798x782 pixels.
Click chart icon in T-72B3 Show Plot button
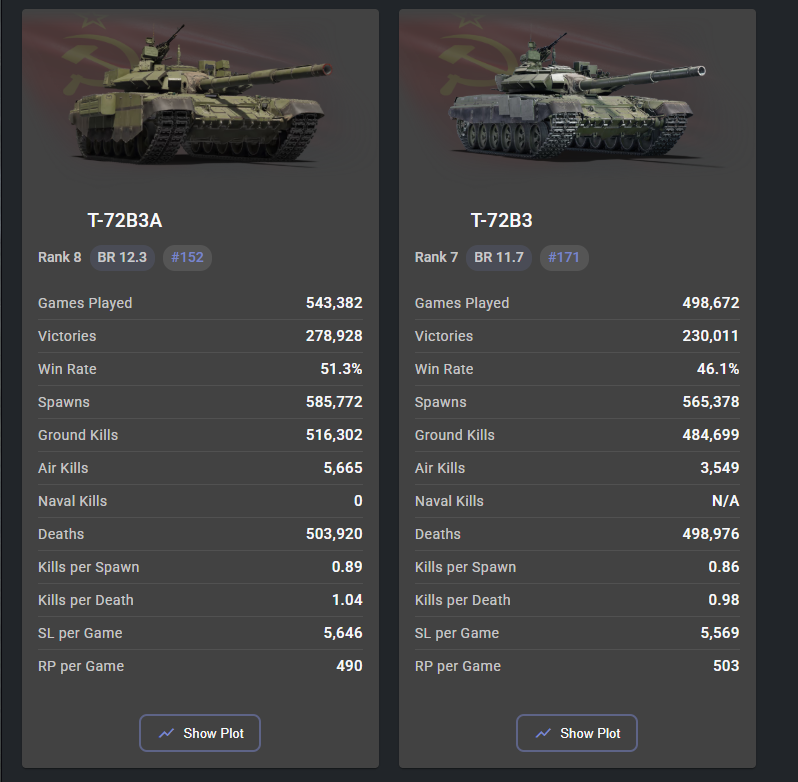[x=543, y=733]
